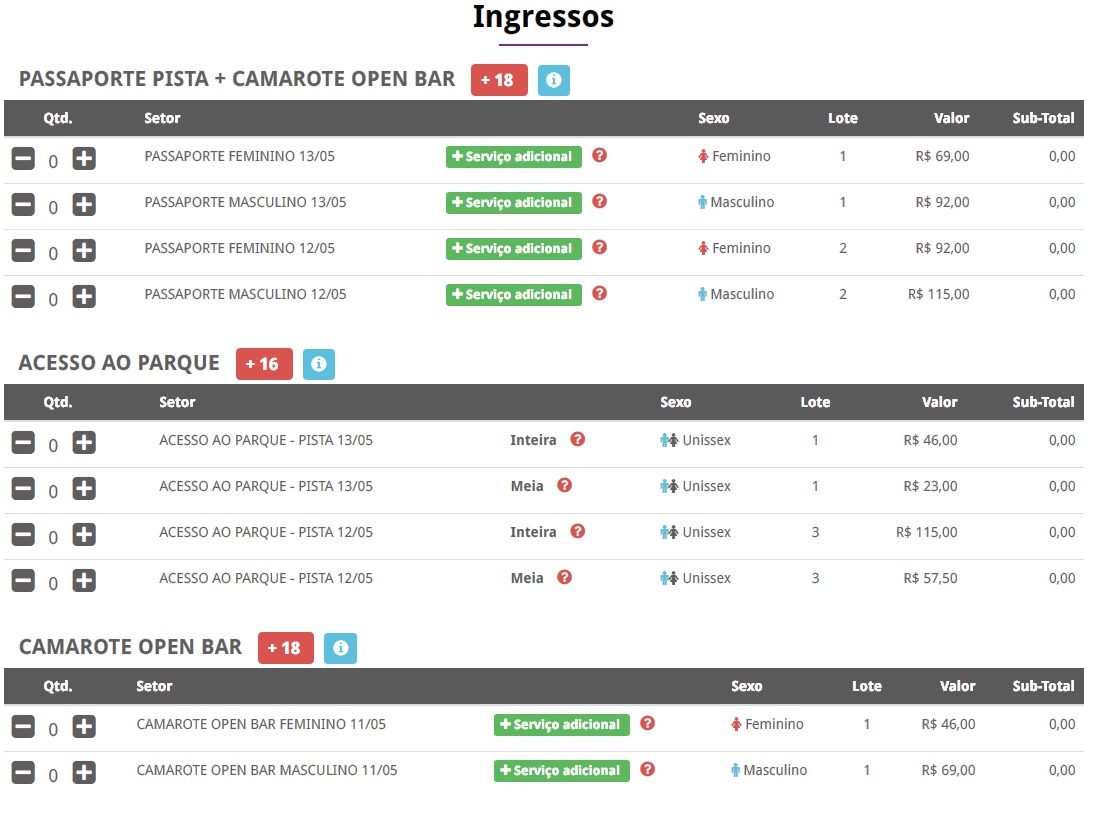Click help icon for Camarote Open Bar Masculino
The width and height of the screenshot is (1102, 828).
click(647, 770)
